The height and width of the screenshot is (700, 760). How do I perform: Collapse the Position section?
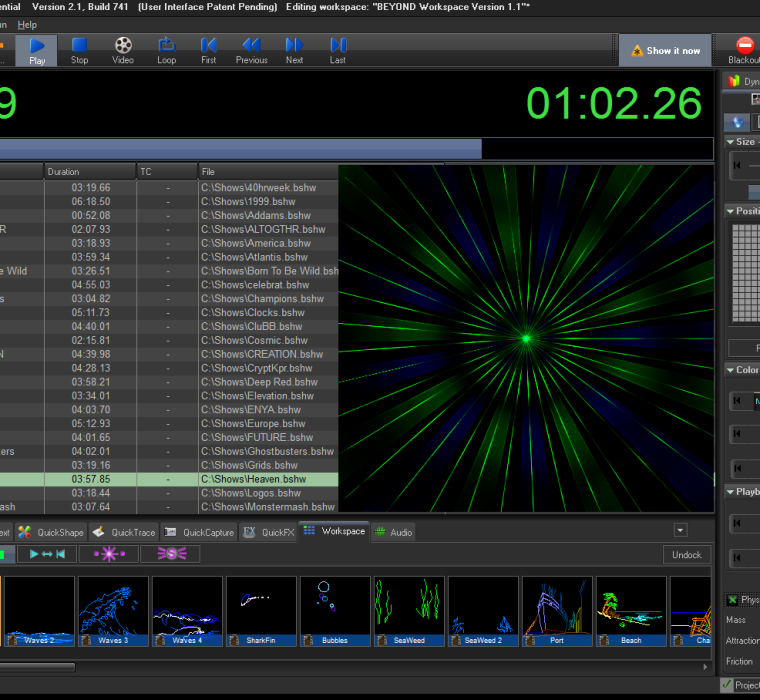(x=730, y=211)
